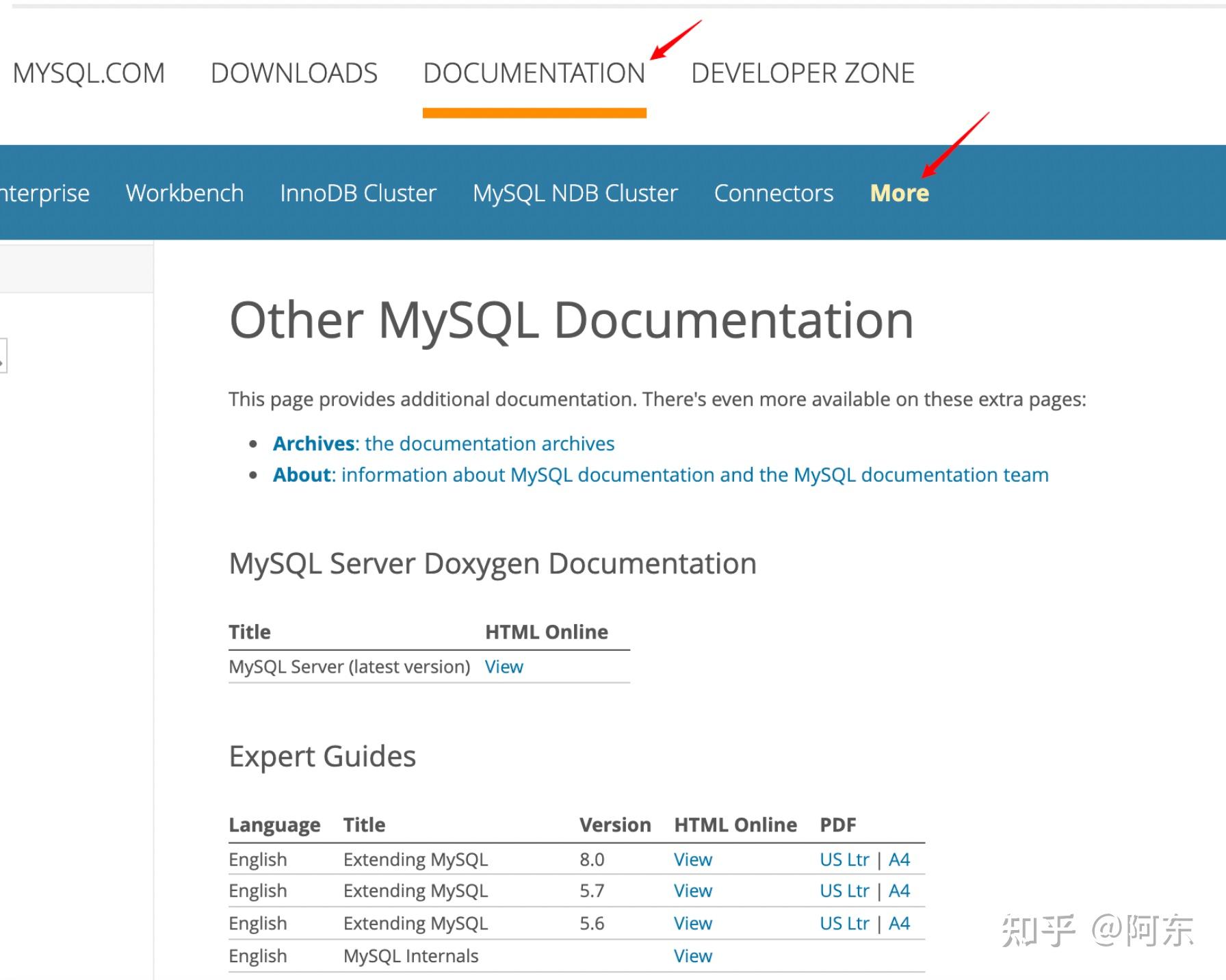Click the Extending MySQL title in 5.6 row
The width and height of the screenshot is (1226, 980).
coord(415,923)
